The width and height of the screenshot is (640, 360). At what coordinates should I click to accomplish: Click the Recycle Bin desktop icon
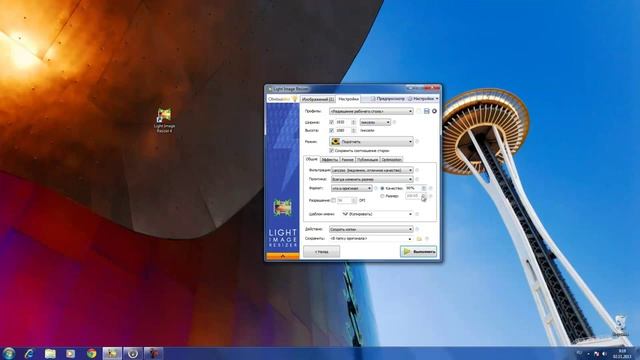(620, 325)
